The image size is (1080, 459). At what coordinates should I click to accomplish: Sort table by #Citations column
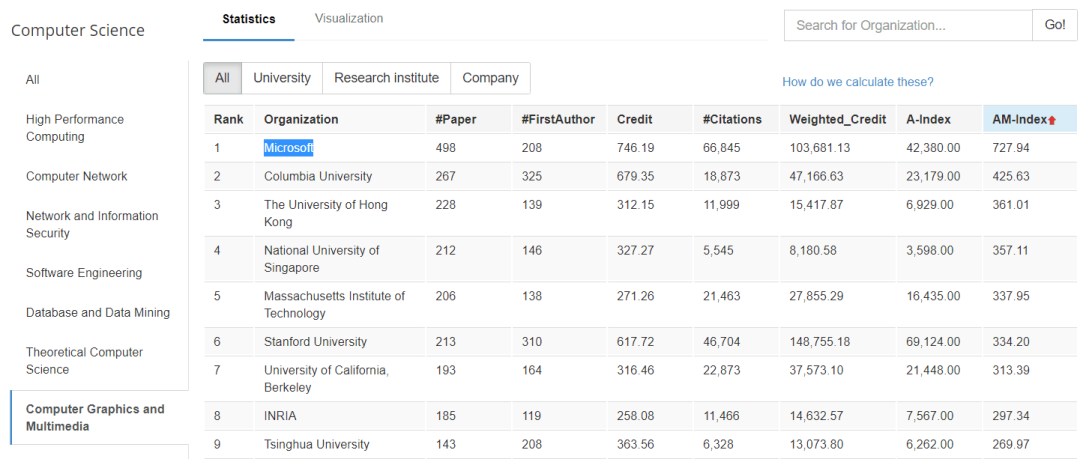point(732,119)
